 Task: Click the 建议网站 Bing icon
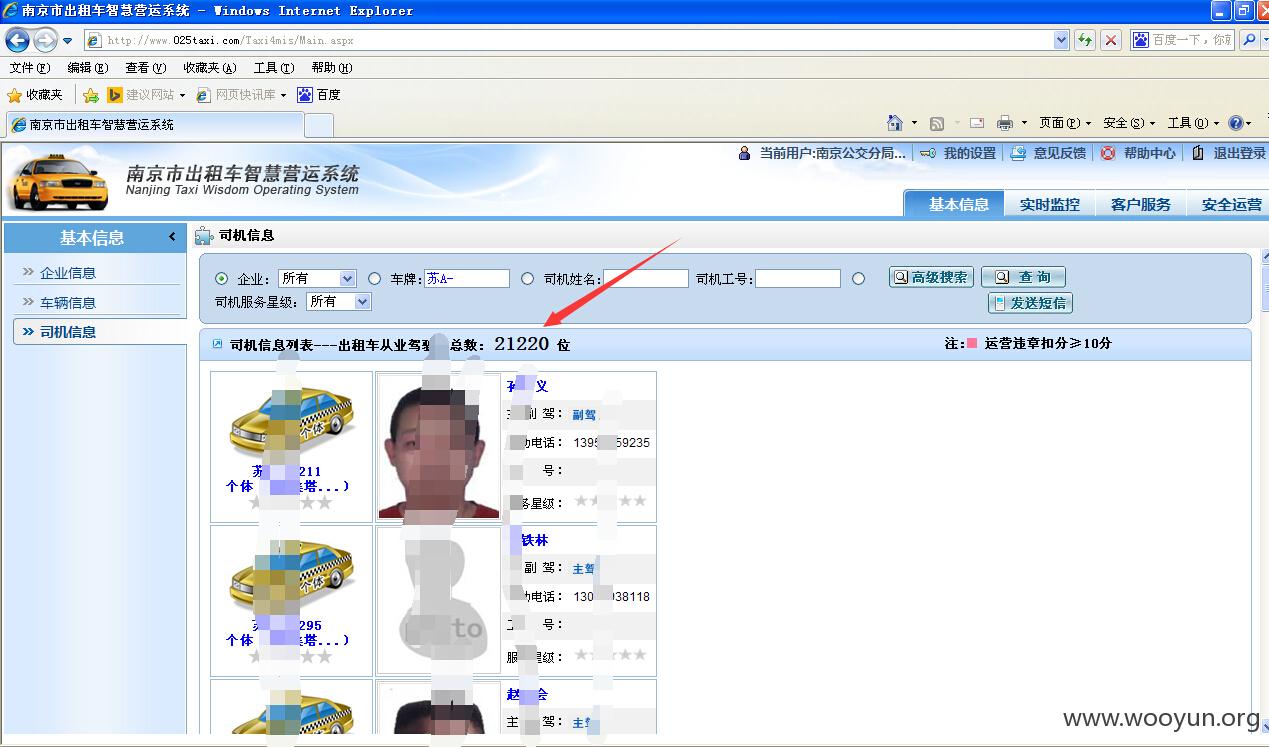(115, 95)
